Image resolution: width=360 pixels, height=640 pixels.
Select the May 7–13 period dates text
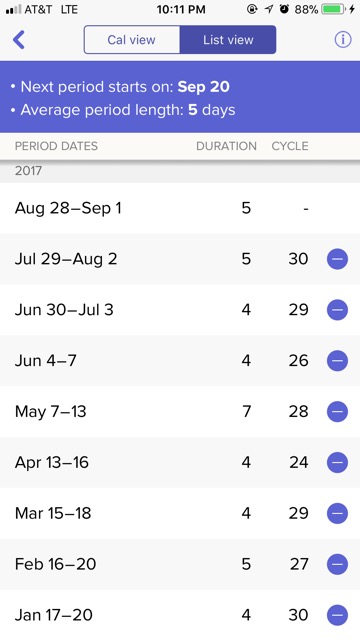(x=51, y=411)
